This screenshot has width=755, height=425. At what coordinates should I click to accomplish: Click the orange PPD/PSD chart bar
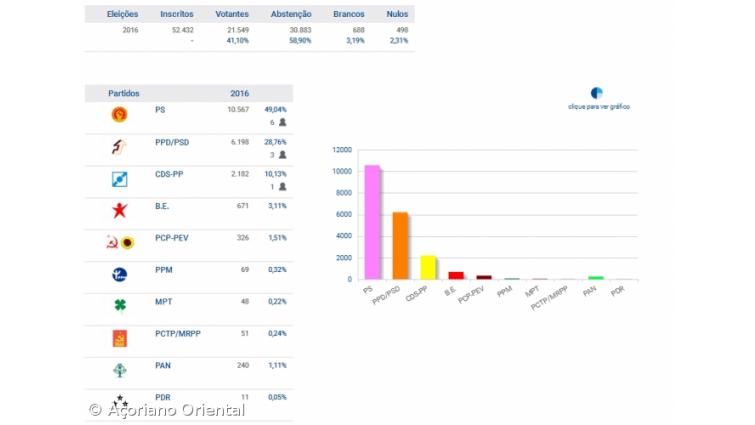(x=400, y=245)
